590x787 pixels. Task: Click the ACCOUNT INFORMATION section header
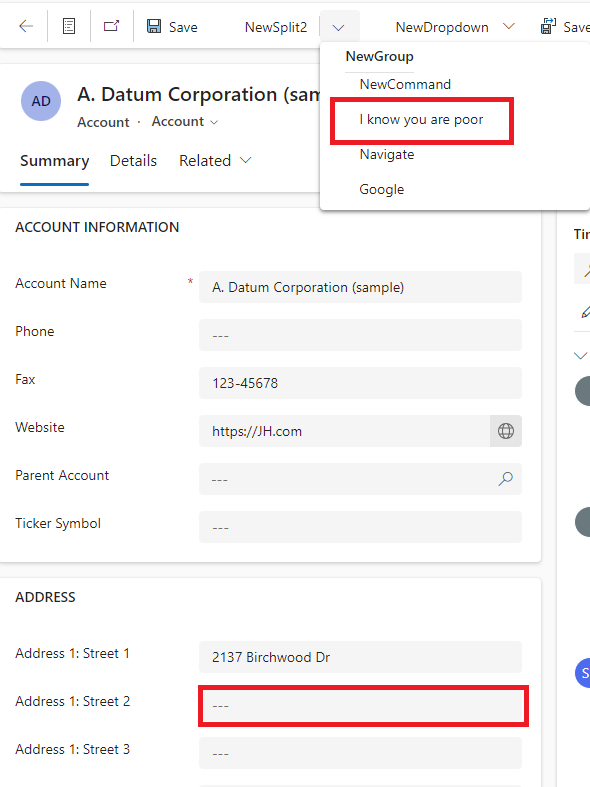(x=97, y=227)
